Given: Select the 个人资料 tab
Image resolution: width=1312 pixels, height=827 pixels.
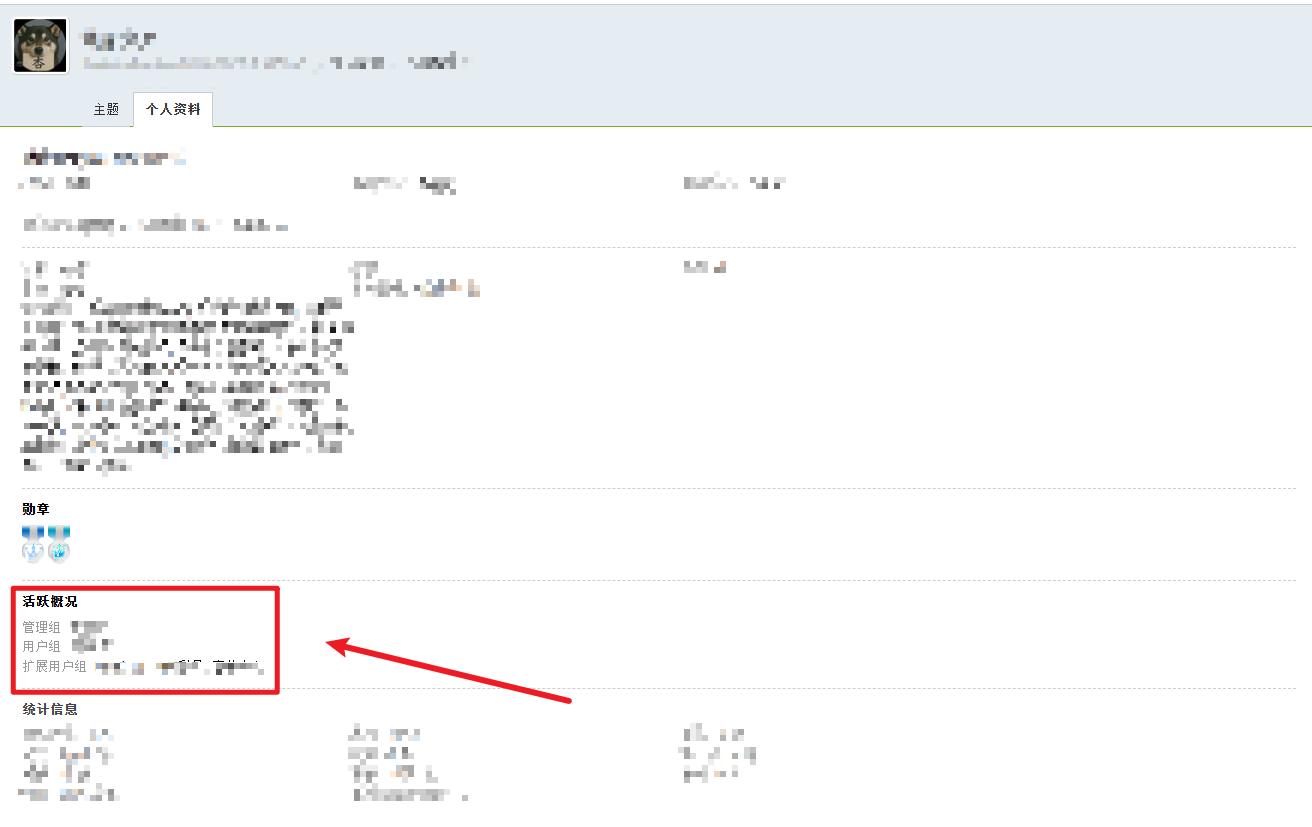Looking at the screenshot, I should coord(173,110).
